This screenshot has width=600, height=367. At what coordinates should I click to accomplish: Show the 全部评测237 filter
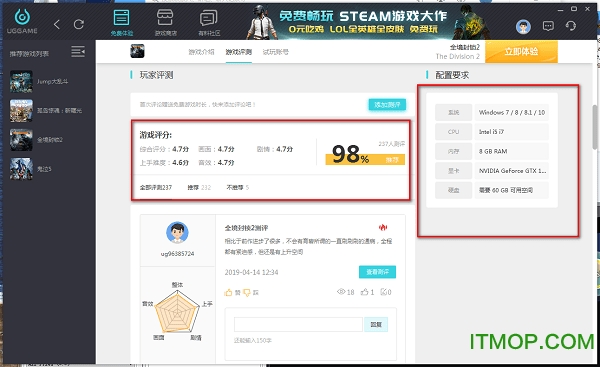point(156,188)
